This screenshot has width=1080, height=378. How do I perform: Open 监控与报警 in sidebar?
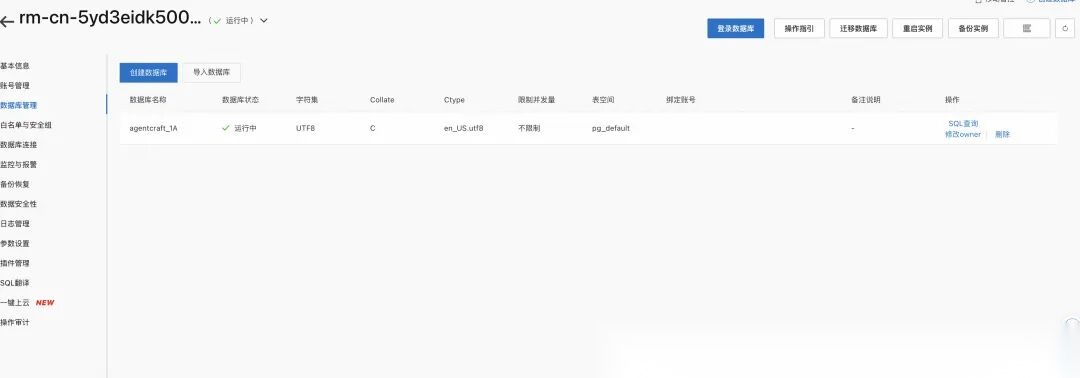point(19,165)
